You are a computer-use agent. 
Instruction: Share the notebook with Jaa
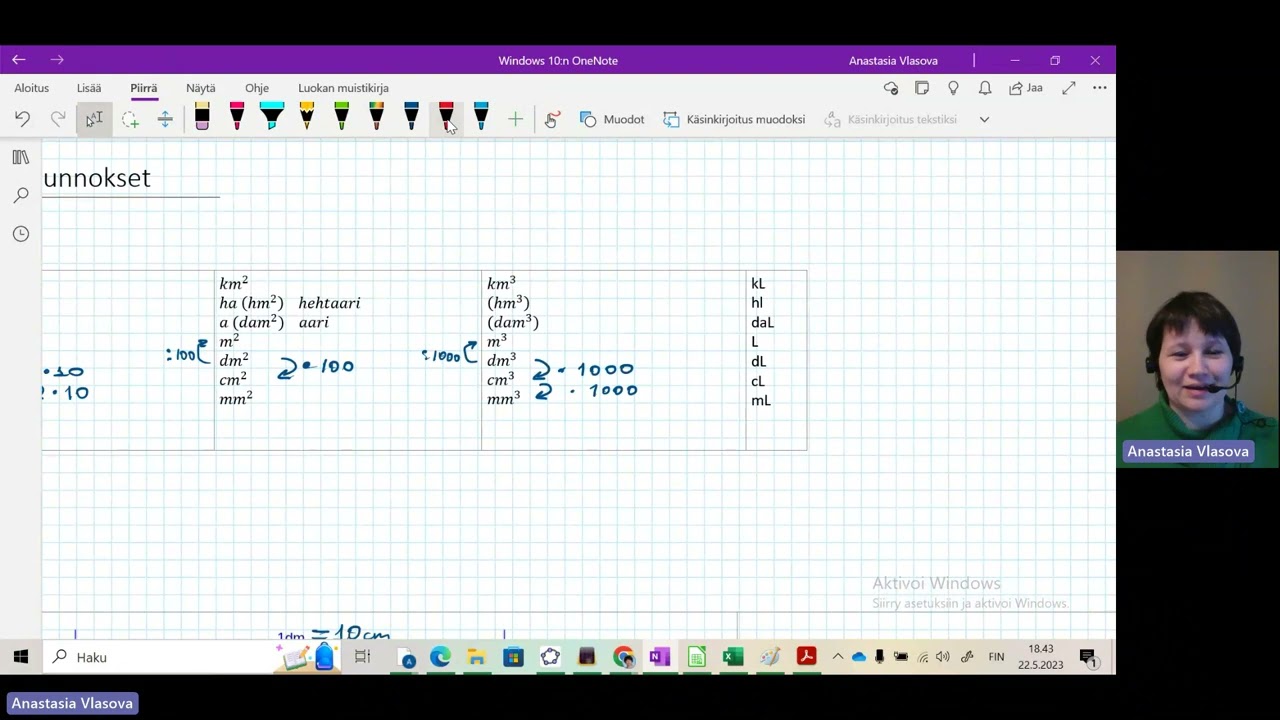pyautogui.click(x=1026, y=88)
